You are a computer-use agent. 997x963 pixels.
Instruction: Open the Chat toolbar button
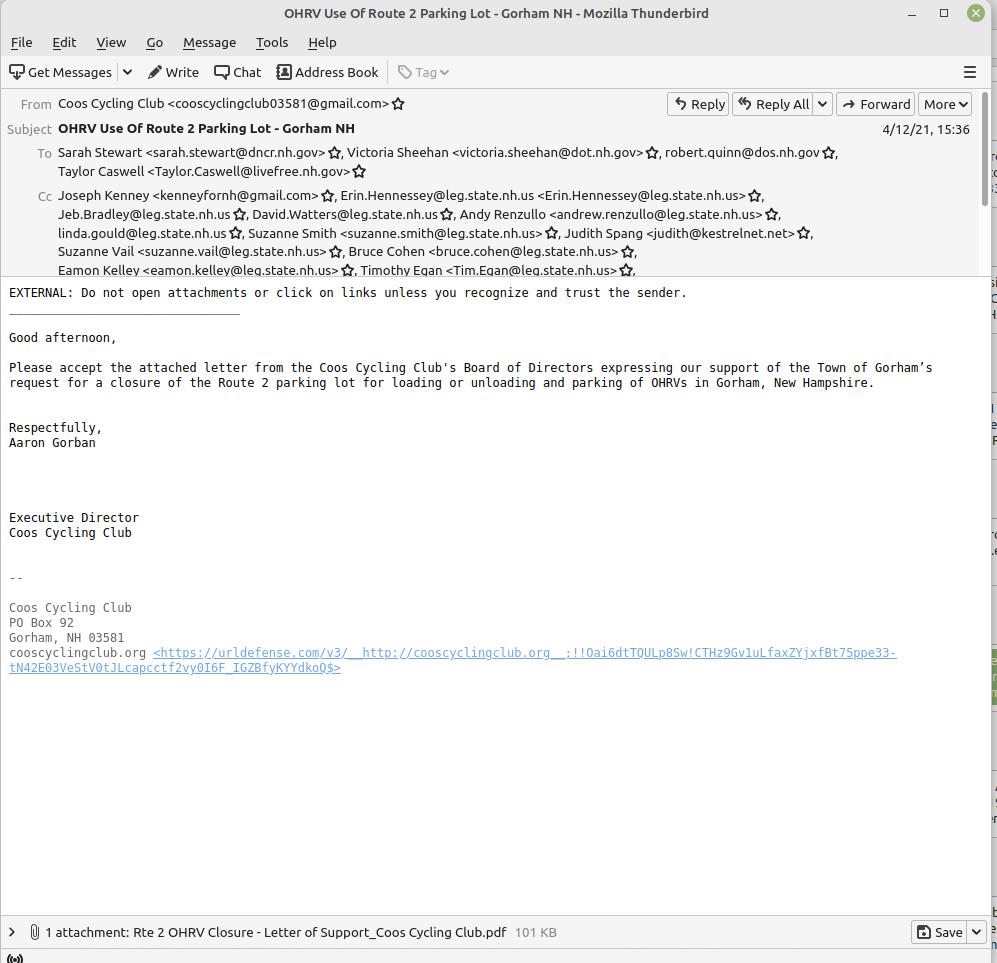(x=238, y=72)
